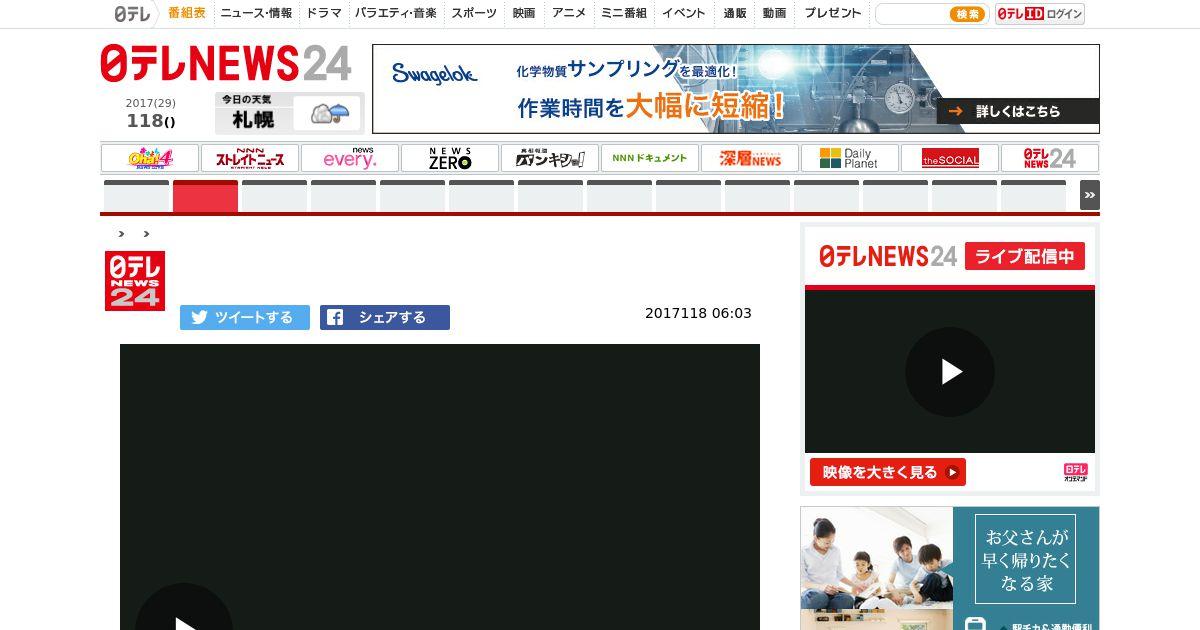Click the Facebook シェアする button
The height and width of the screenshot is (630, 1200).
[385, 317]
